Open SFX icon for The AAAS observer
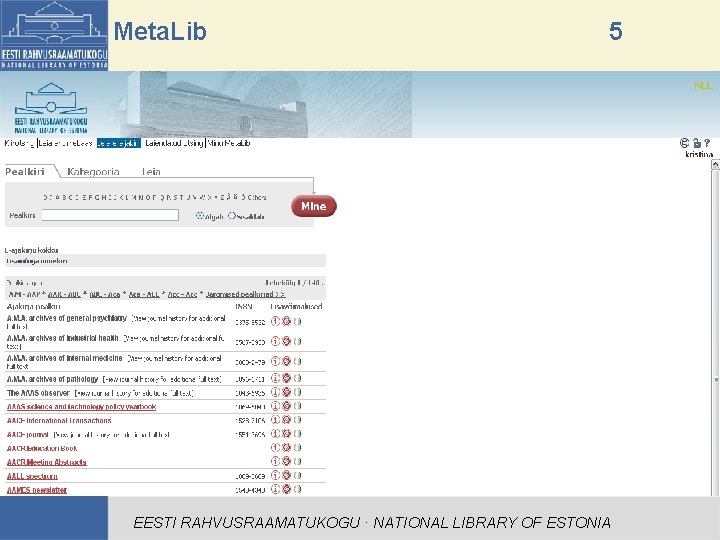This screenshot has height=540, width=720. 286,392
